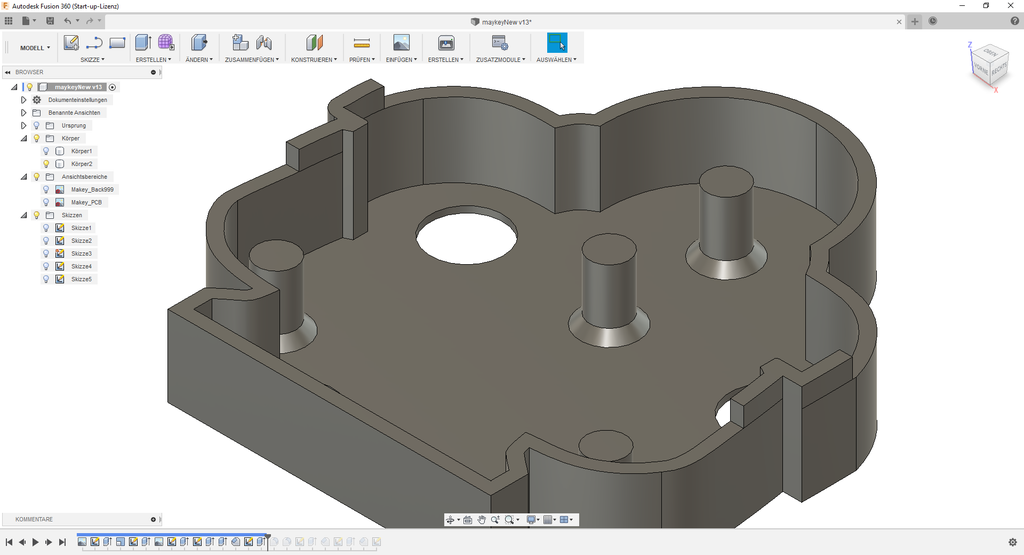Click the construction plane icon in KONSTRUIEREN

315,43
